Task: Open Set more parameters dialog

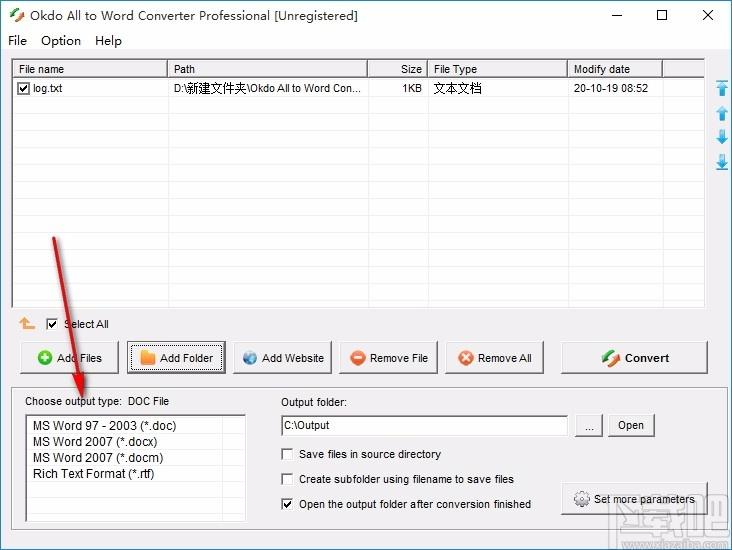Action: click(x=634, y=499)
